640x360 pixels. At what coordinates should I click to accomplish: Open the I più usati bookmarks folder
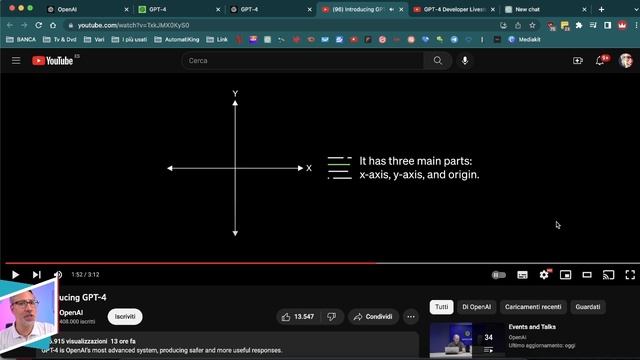(x=129, y=40)
